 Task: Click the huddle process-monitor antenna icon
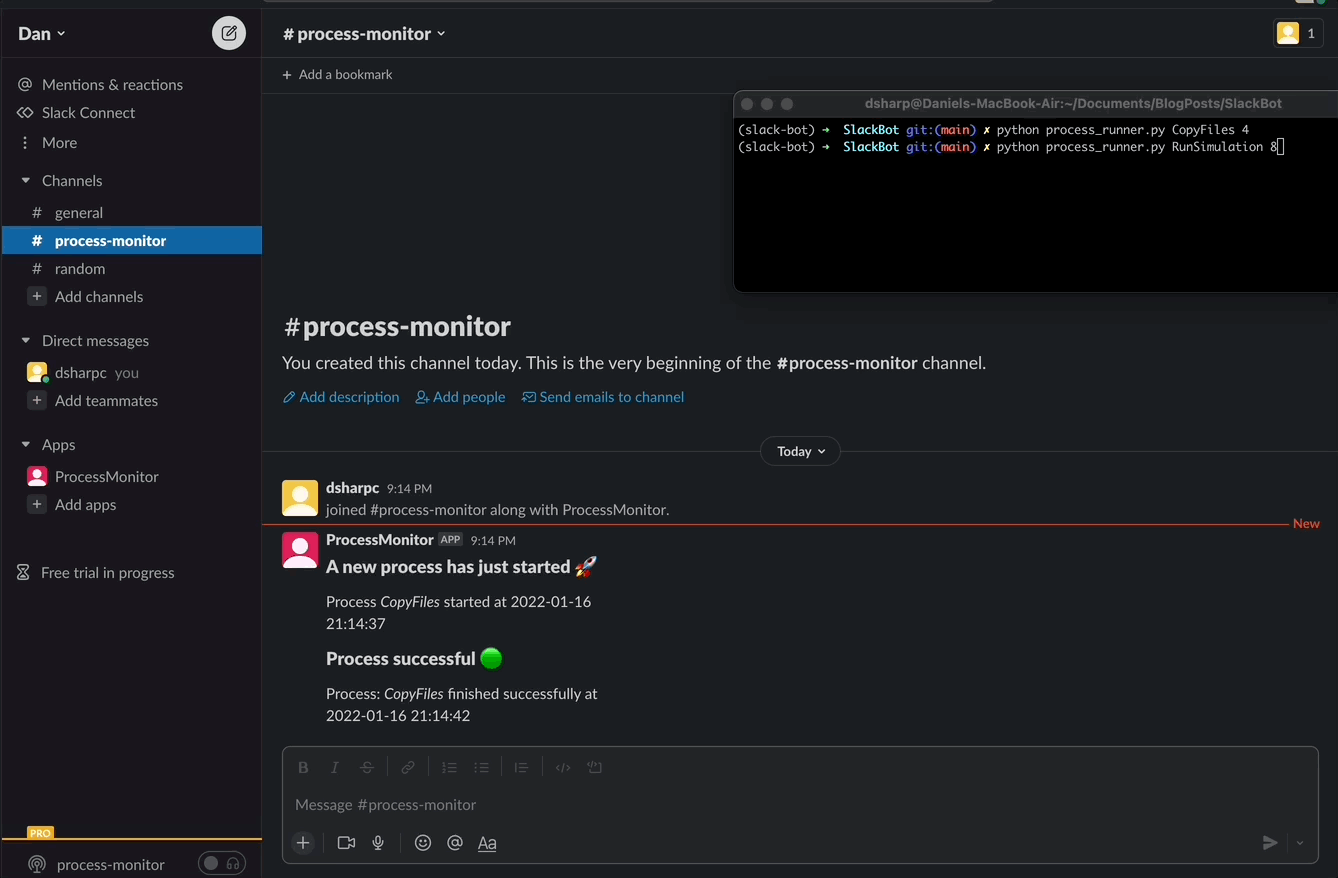click(37, 865)
